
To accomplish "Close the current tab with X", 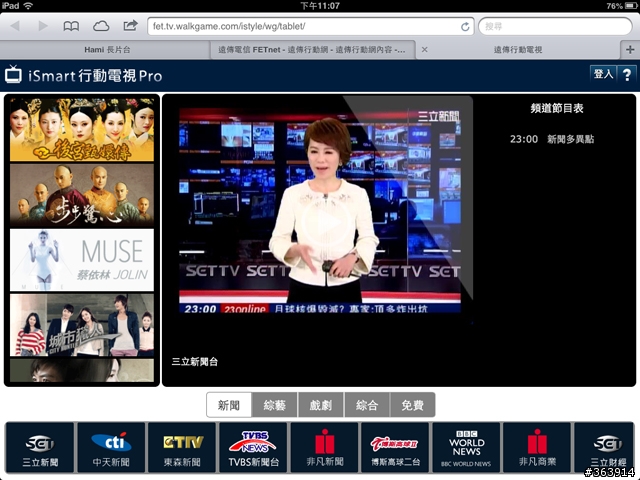I will [424, 50].
